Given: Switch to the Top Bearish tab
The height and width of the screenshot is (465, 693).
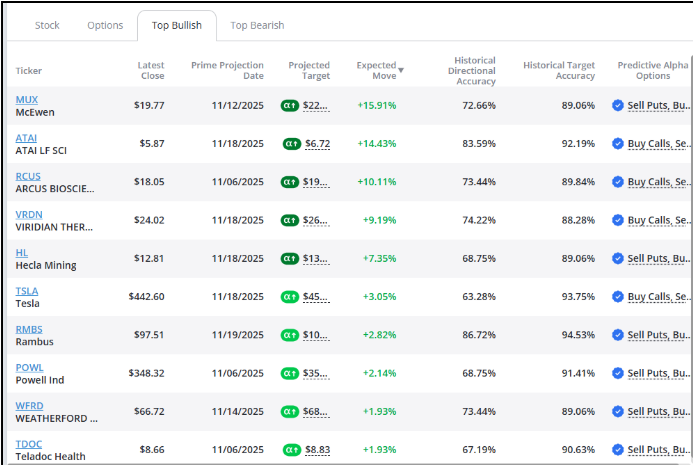Looking at the screenshot, I should 257,26.
